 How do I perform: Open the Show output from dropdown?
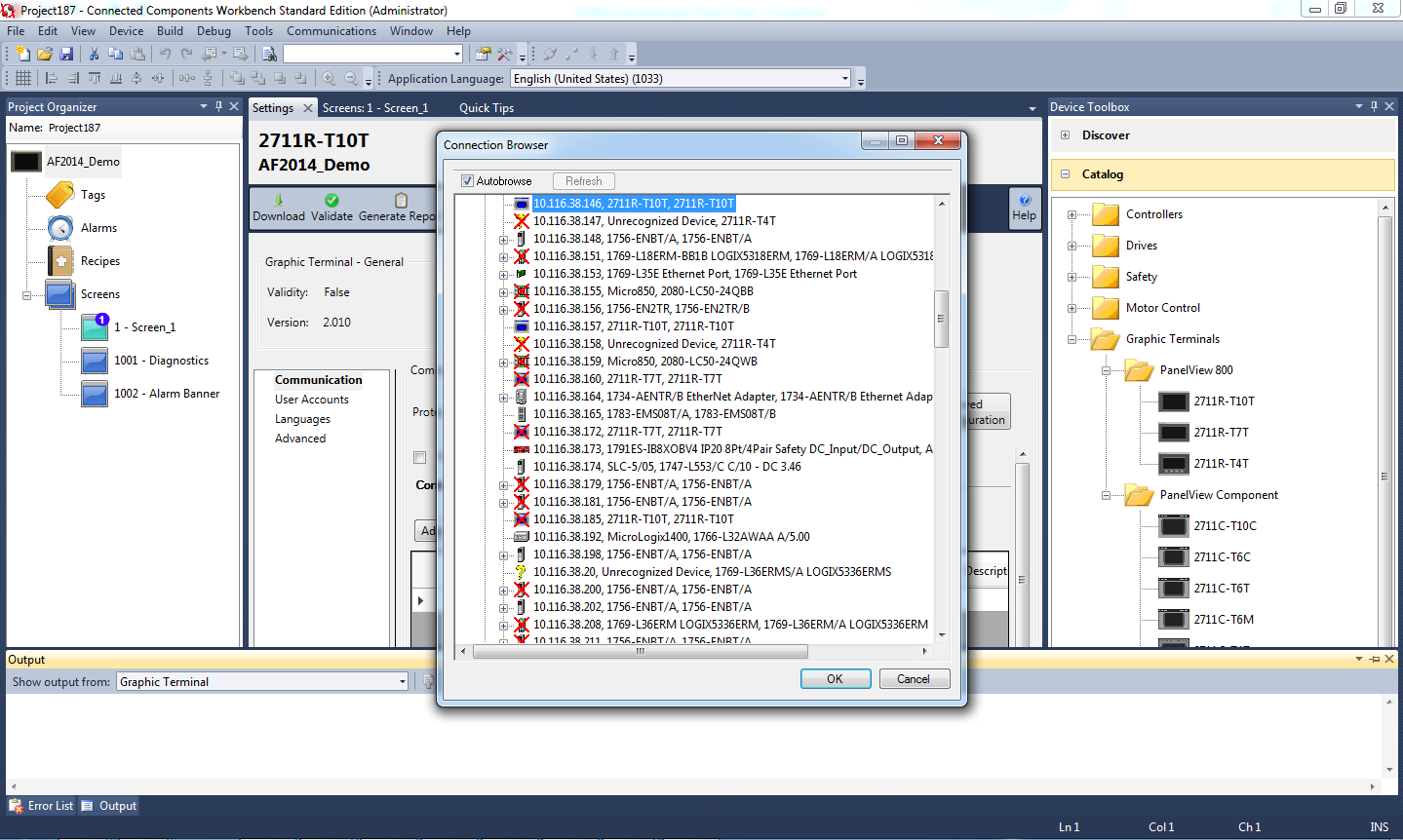pos(402,682)
